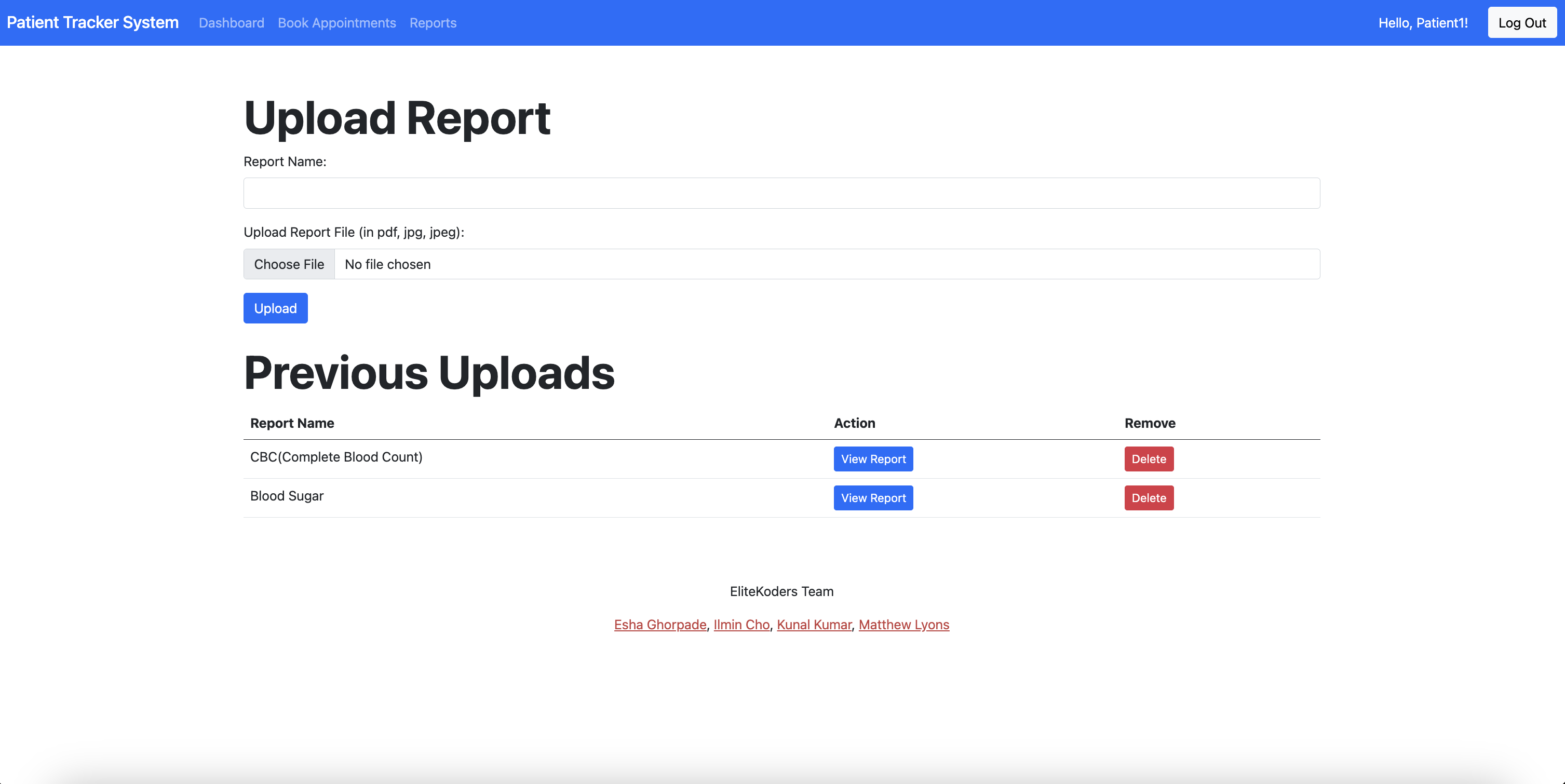Screen dimensions: 1565x784
Task: Delete the CBC(Complete Blood Count) report
Action: [x=1148, y=458]
